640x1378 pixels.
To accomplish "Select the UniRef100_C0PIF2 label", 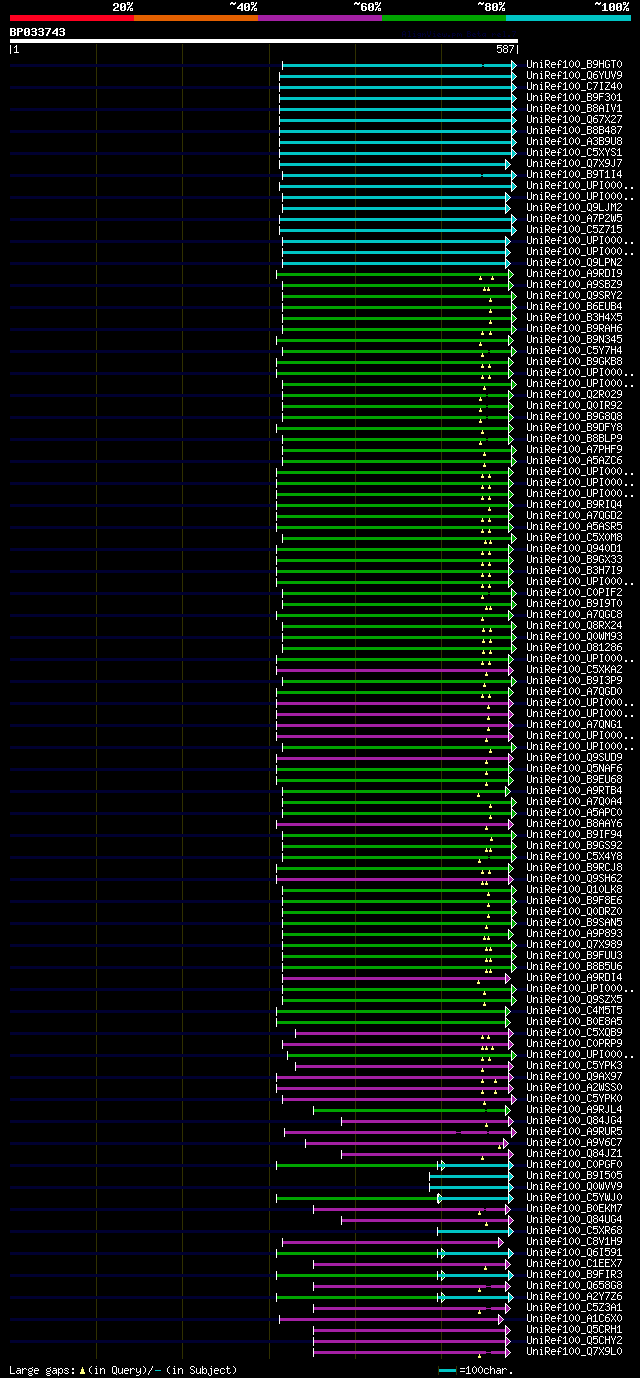I will [573, 592].
